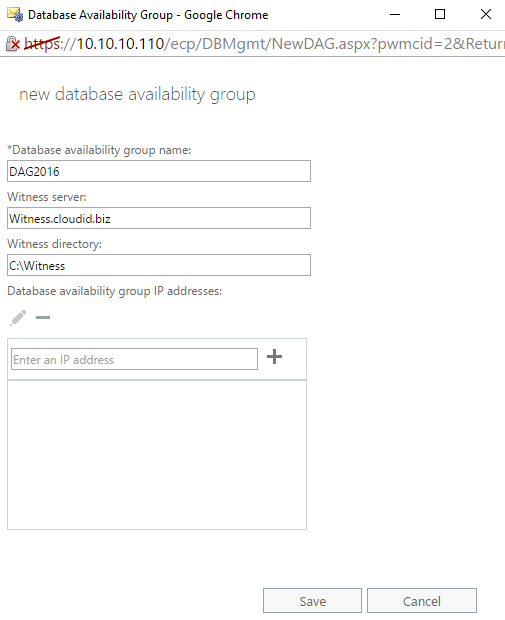Minimize the Chrome window
Viewport: 505px width, 620px height.
395,15
